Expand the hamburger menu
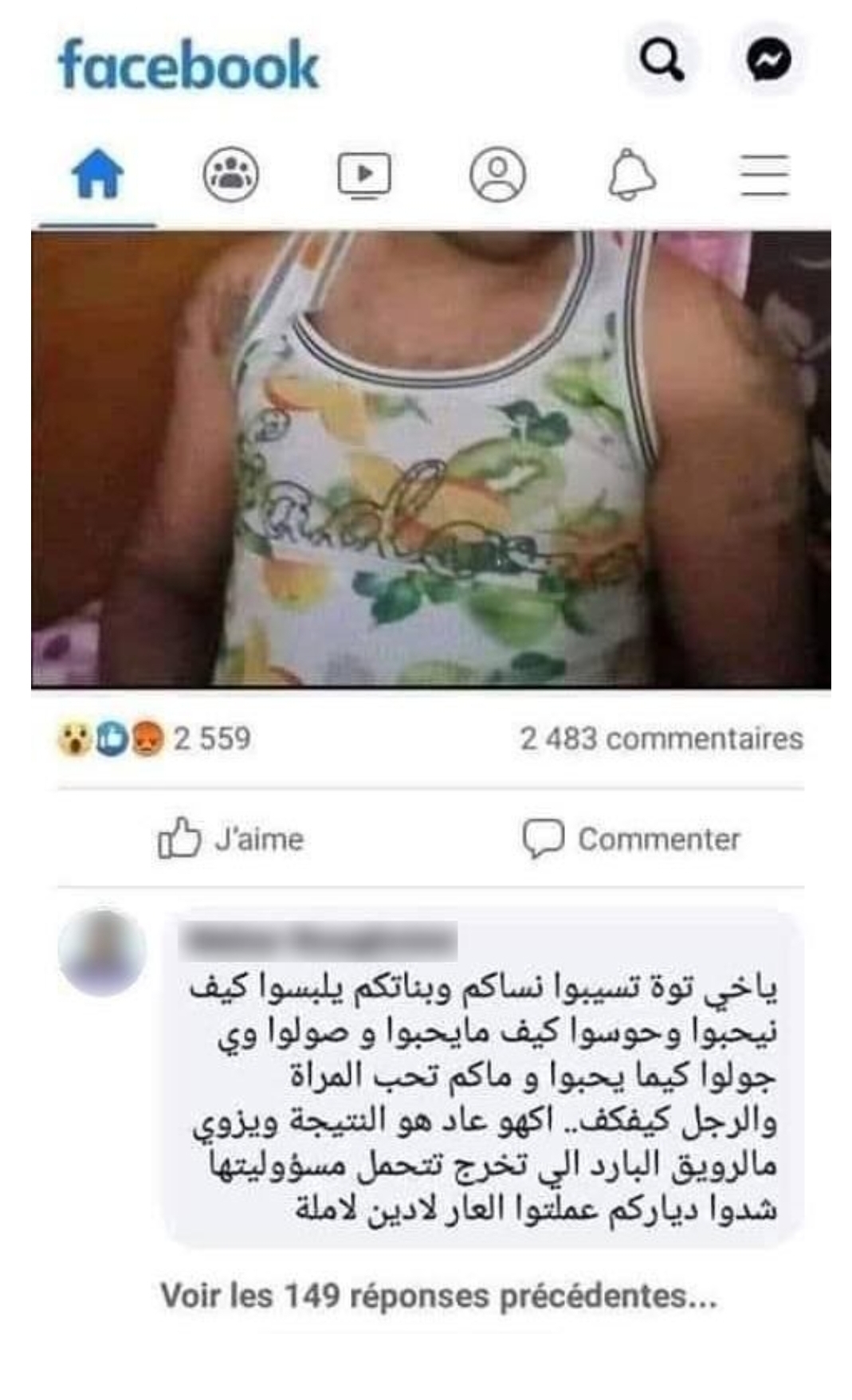The width and height of the screenshot is (852, 1400). click(764, 175)
